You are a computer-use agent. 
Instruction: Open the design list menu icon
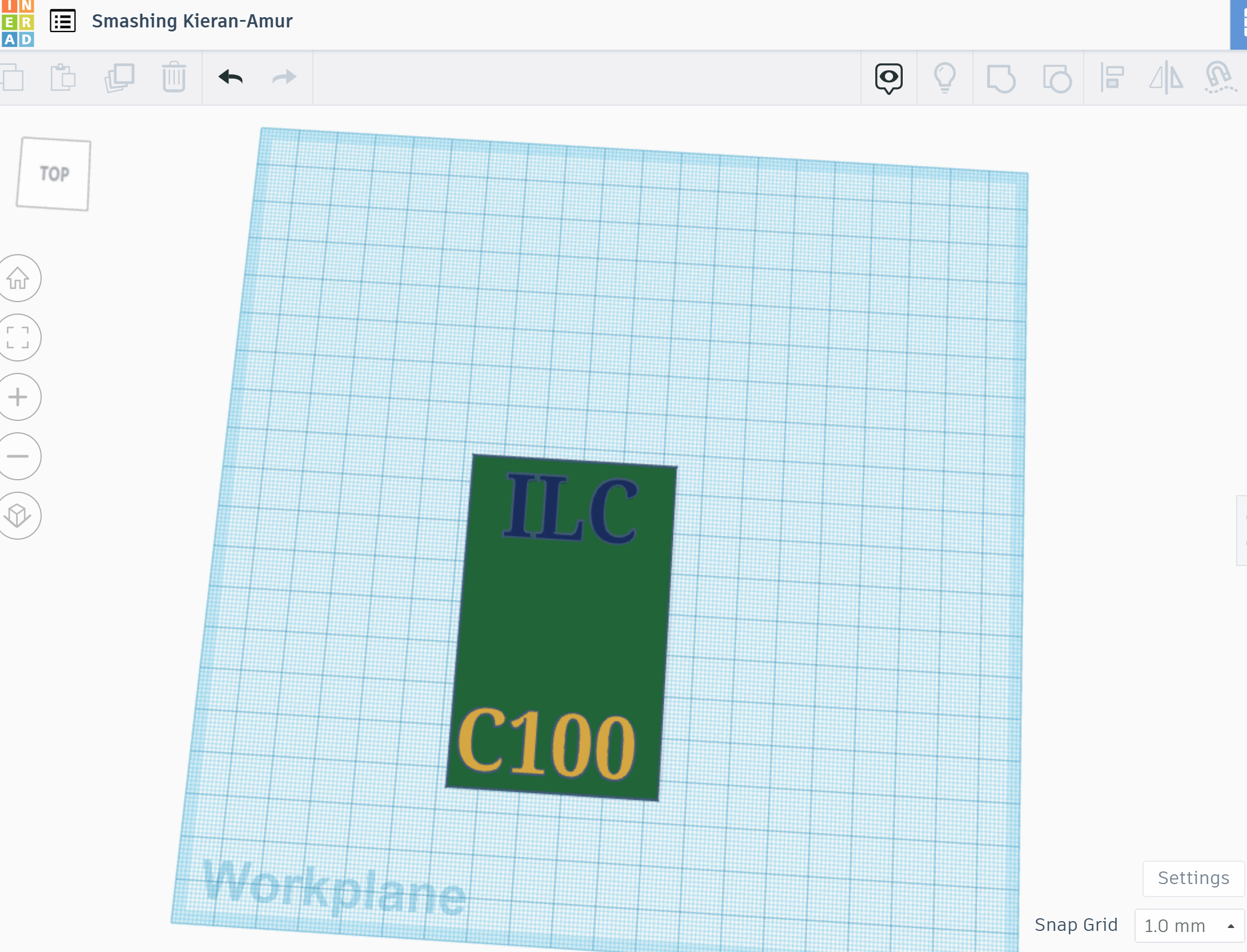[x=63, y=21]
